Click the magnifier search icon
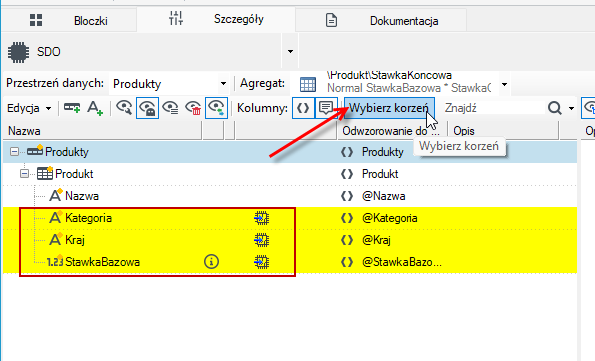The image size is (595, 361). tap(554, 108)
